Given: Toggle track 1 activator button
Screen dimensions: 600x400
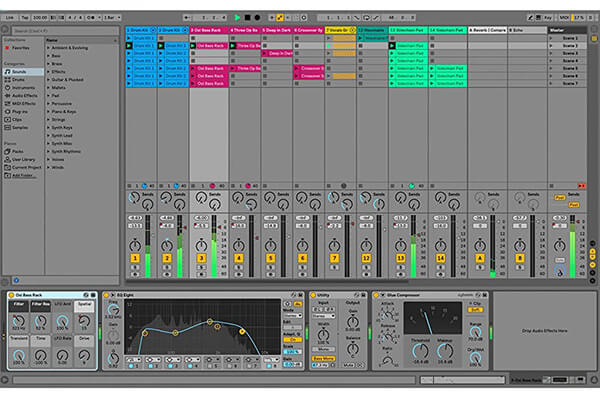Looking at the screenshot, I should click(135, 258).
